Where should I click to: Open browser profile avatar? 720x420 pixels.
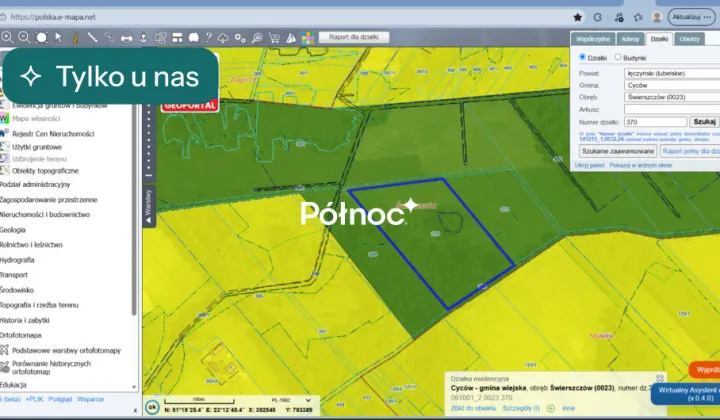point(657,17)
